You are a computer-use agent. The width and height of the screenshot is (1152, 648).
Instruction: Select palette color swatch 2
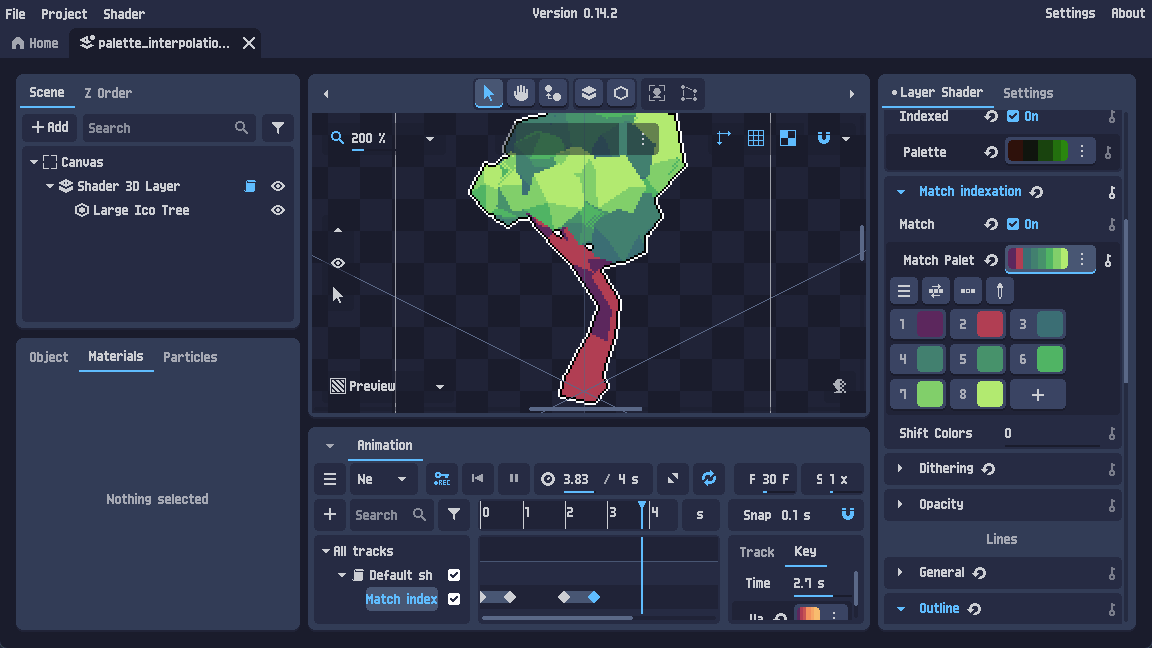pos(977,324)
